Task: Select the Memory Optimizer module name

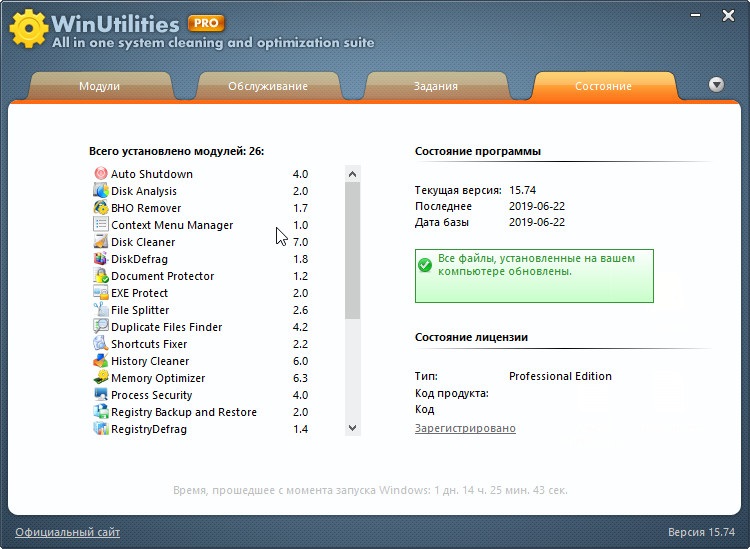Action: pyautogui.click(x=158, y=378)
